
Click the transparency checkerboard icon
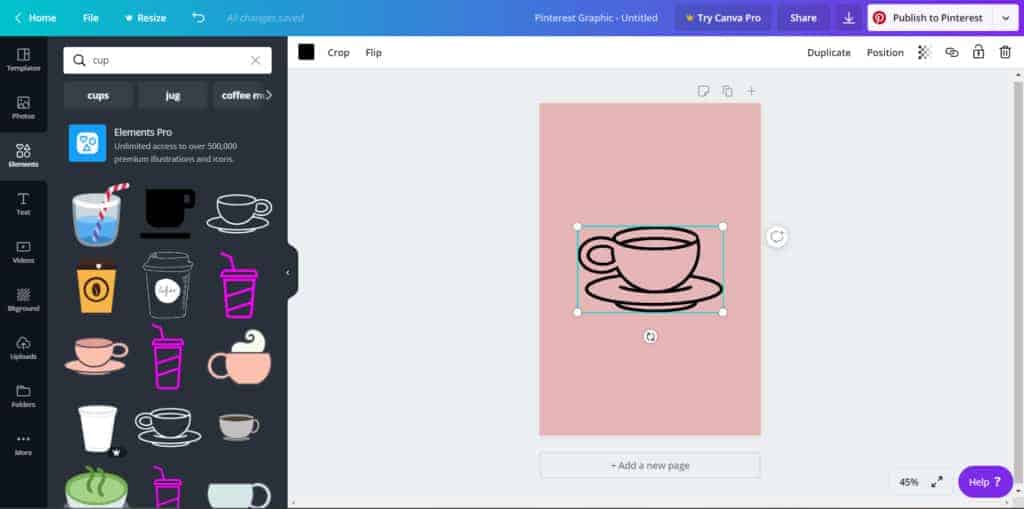(x=923, y=52)
